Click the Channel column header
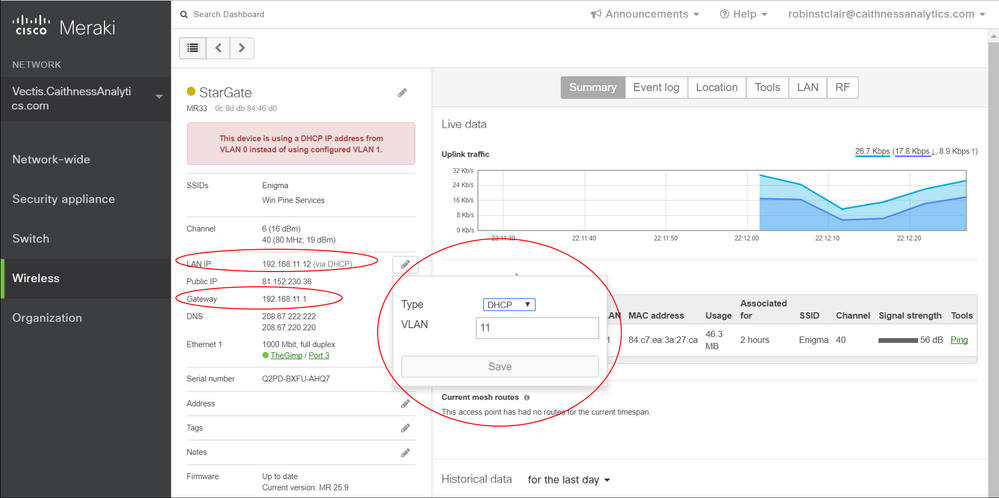 [x=852, y=315]
